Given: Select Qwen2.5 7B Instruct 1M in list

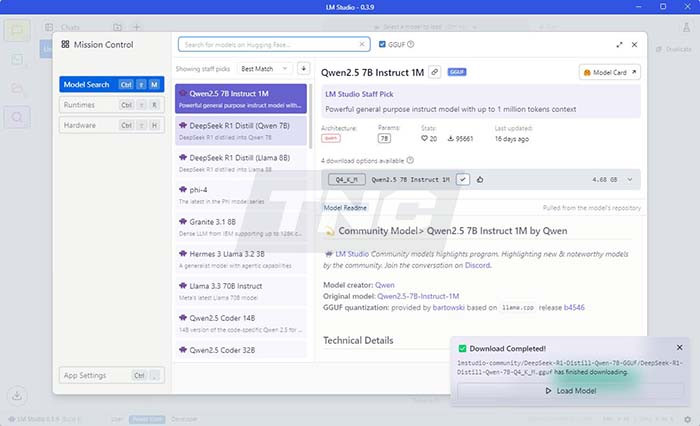Looking at the screenshot, I should 241,99.
